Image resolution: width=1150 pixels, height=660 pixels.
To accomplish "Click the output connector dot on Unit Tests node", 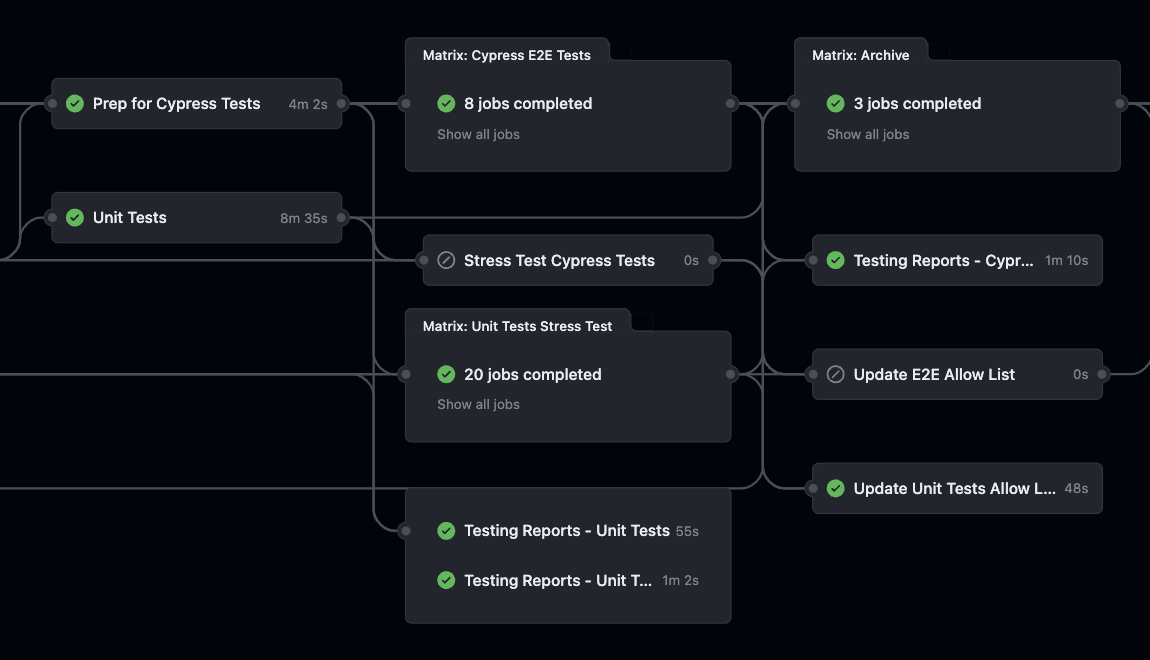I will point(341,217).
